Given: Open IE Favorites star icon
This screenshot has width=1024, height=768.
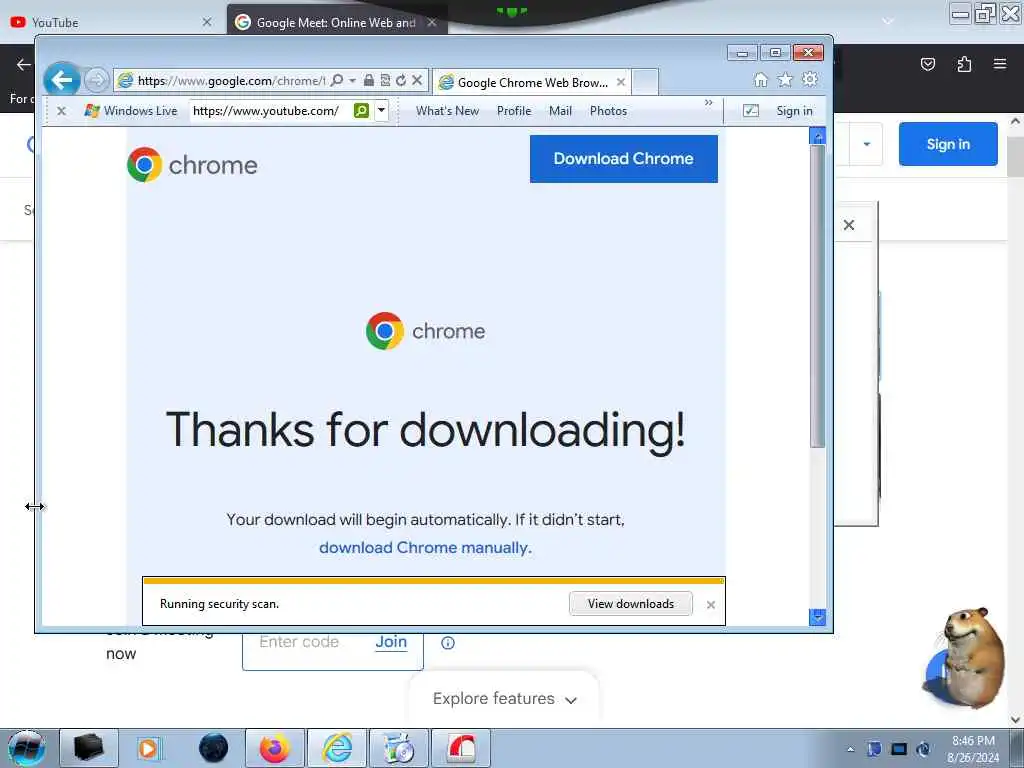Looking at the screenshot, I should coord(785,80).
